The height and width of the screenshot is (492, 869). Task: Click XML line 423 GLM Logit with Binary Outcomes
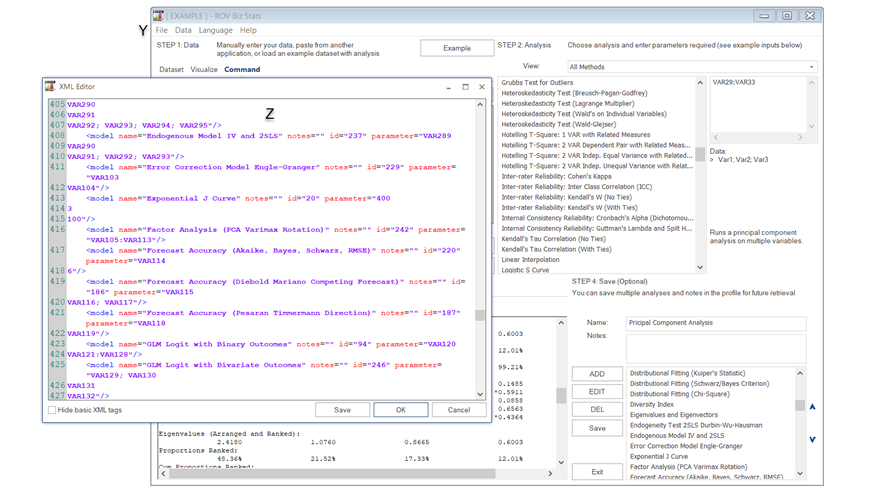(x=270, y=344)
